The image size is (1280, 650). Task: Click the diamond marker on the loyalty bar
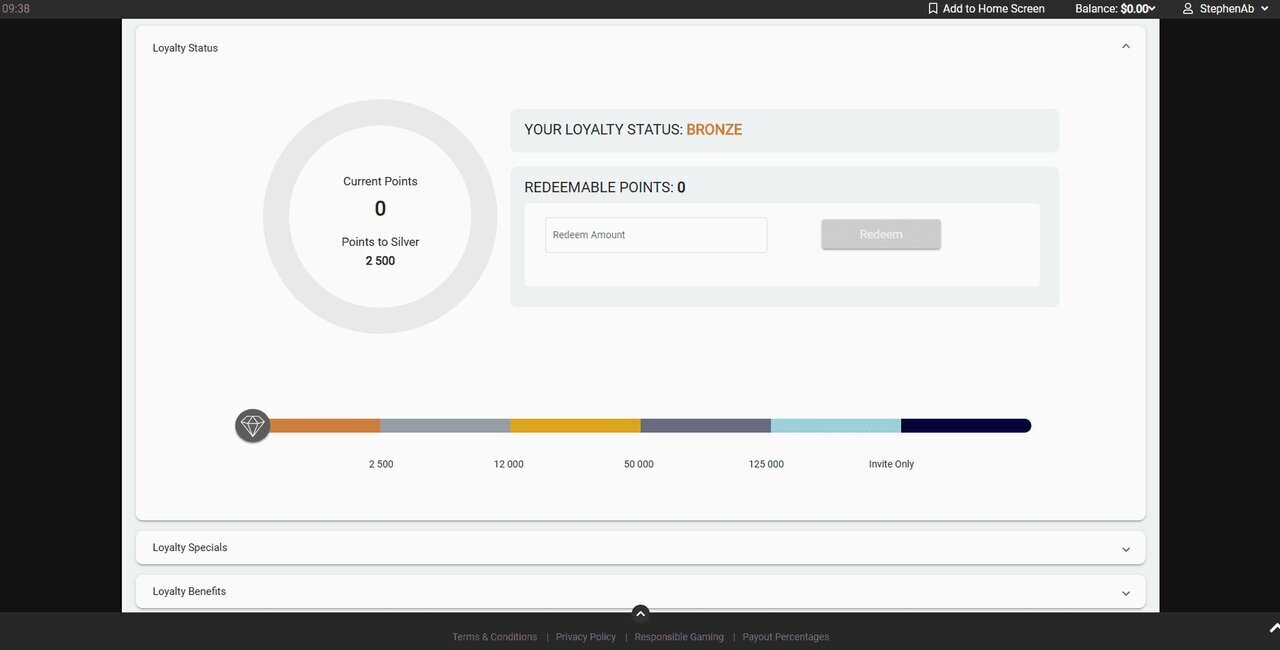coord(253,425)
